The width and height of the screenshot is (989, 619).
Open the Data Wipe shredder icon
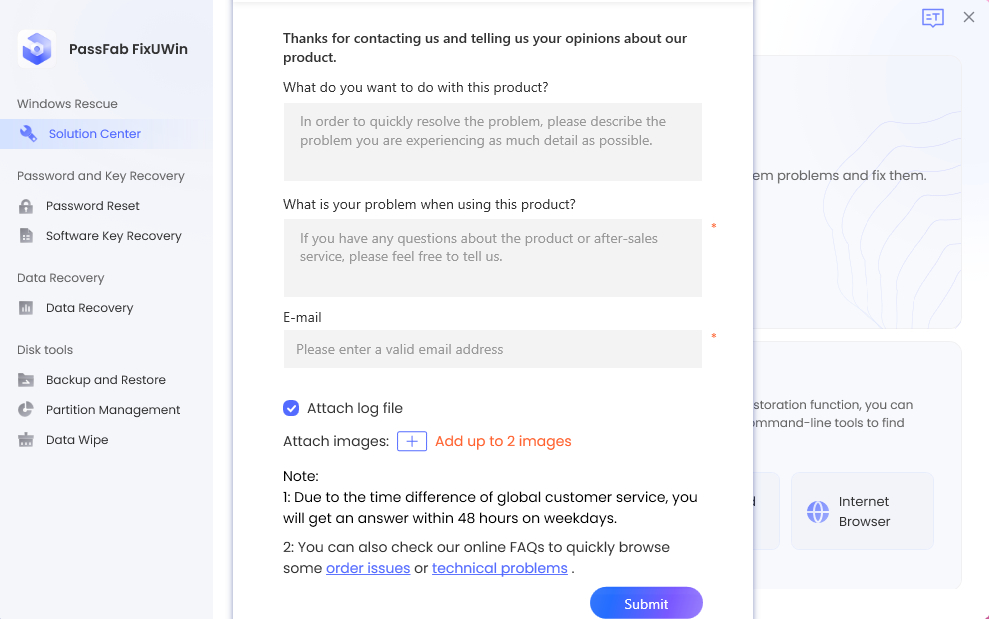(x=26, y=440)
